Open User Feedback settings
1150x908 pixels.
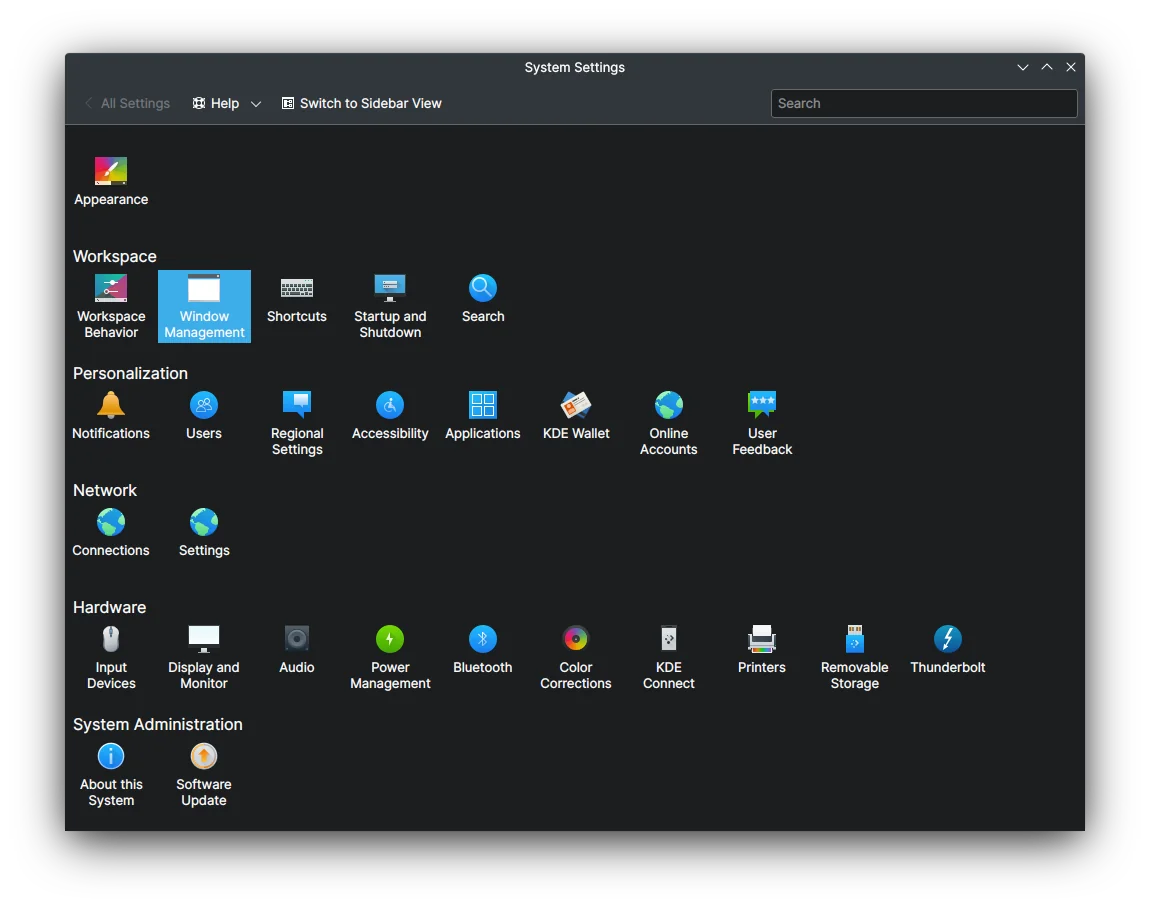[761, 423]
